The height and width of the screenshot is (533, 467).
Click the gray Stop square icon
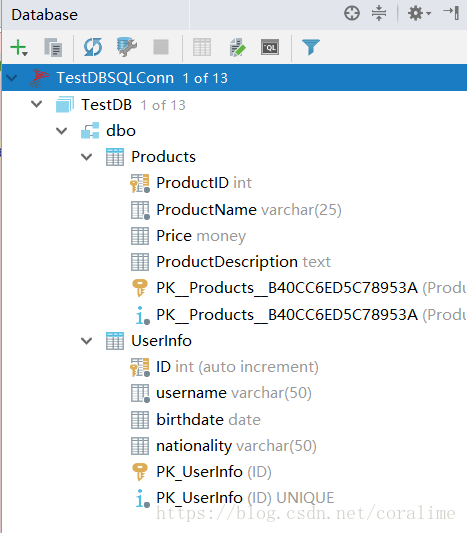click(161, 47)
